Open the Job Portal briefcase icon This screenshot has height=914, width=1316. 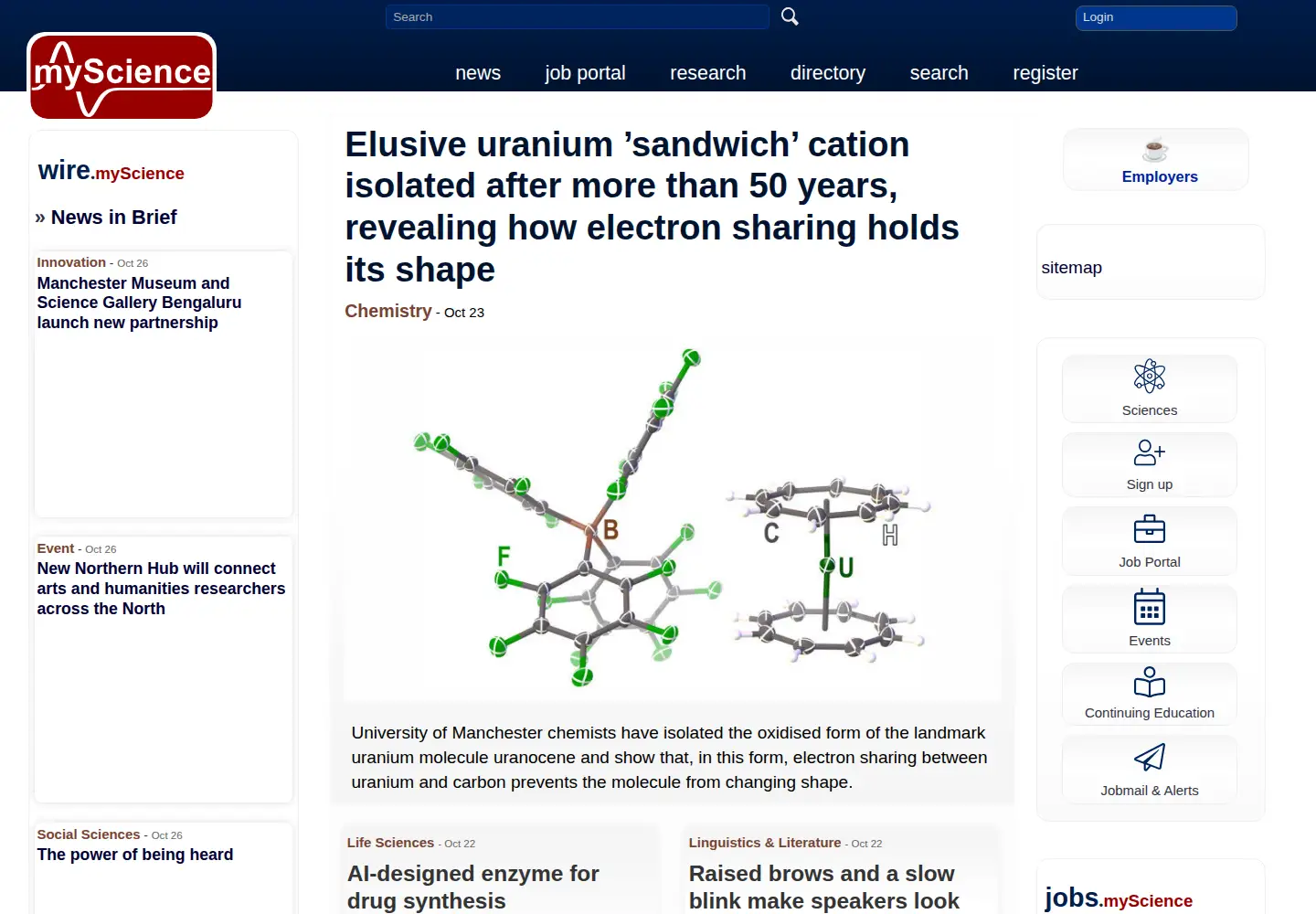tap(1150, 529)
